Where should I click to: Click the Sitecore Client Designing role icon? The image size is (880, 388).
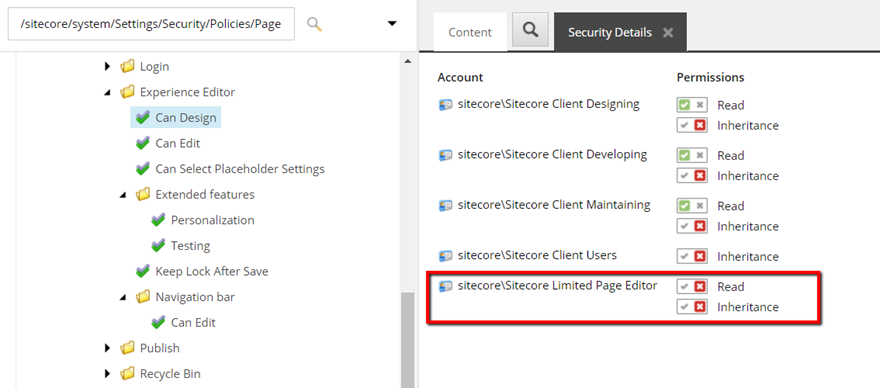click(x=445, y=104)
